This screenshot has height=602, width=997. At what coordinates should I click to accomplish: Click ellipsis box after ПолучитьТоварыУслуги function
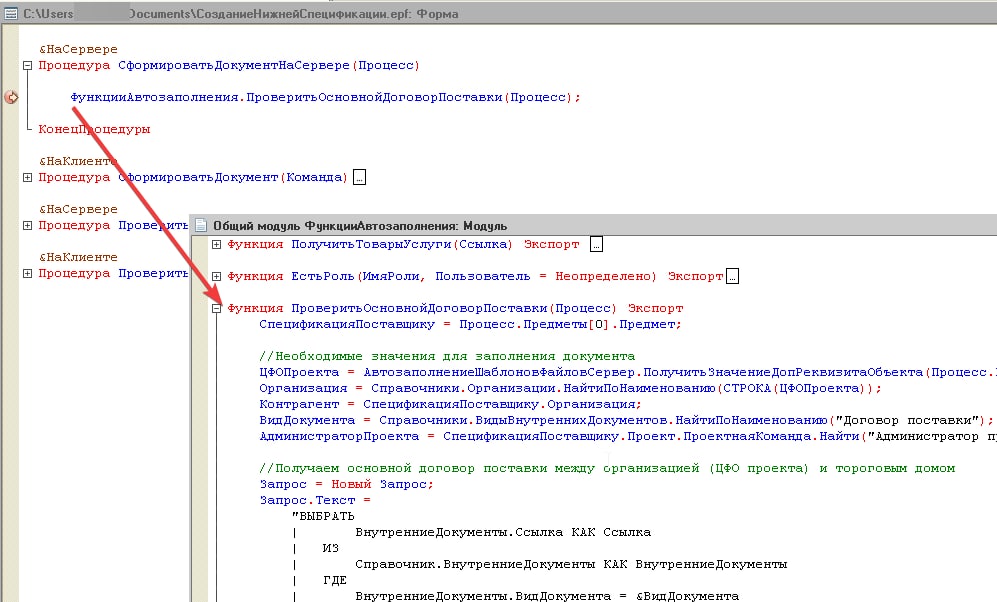tap(597, 244)
